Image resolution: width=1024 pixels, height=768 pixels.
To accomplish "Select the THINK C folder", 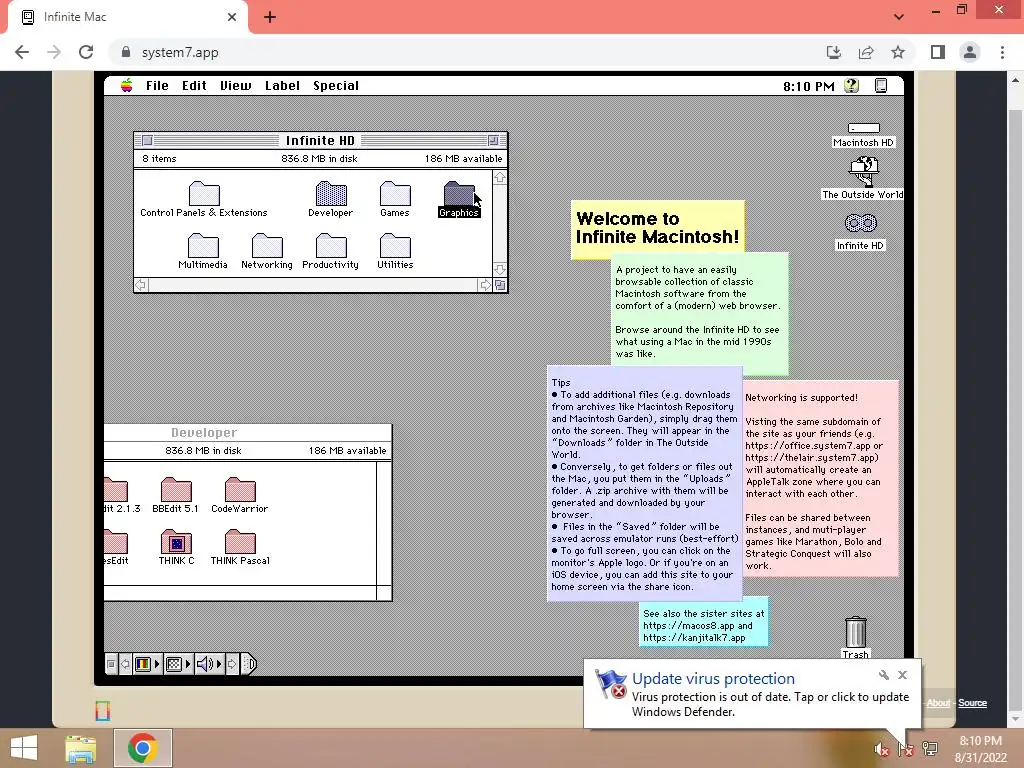I will [176, 542].
